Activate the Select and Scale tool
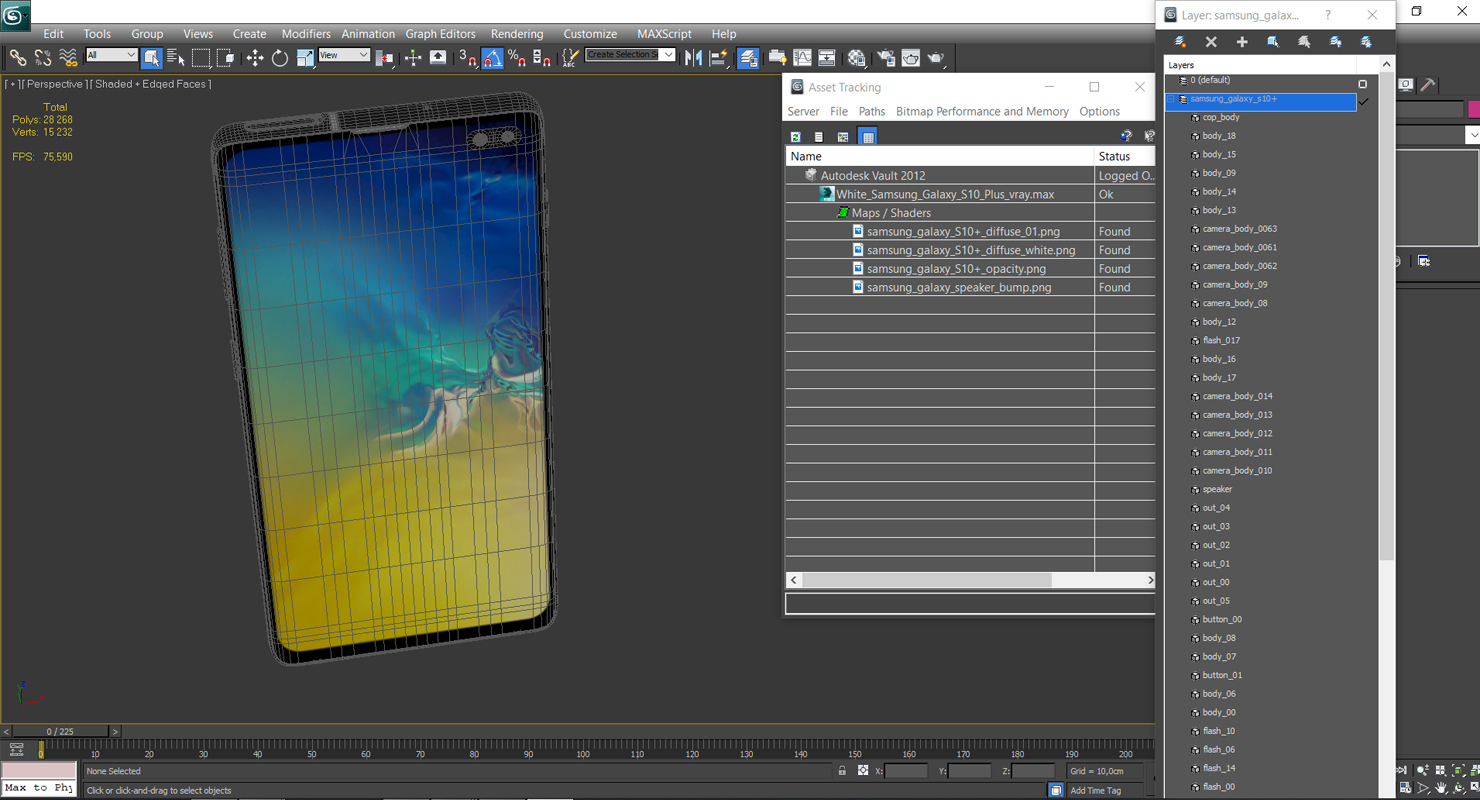1480x800 pixels. coord(305,58)
